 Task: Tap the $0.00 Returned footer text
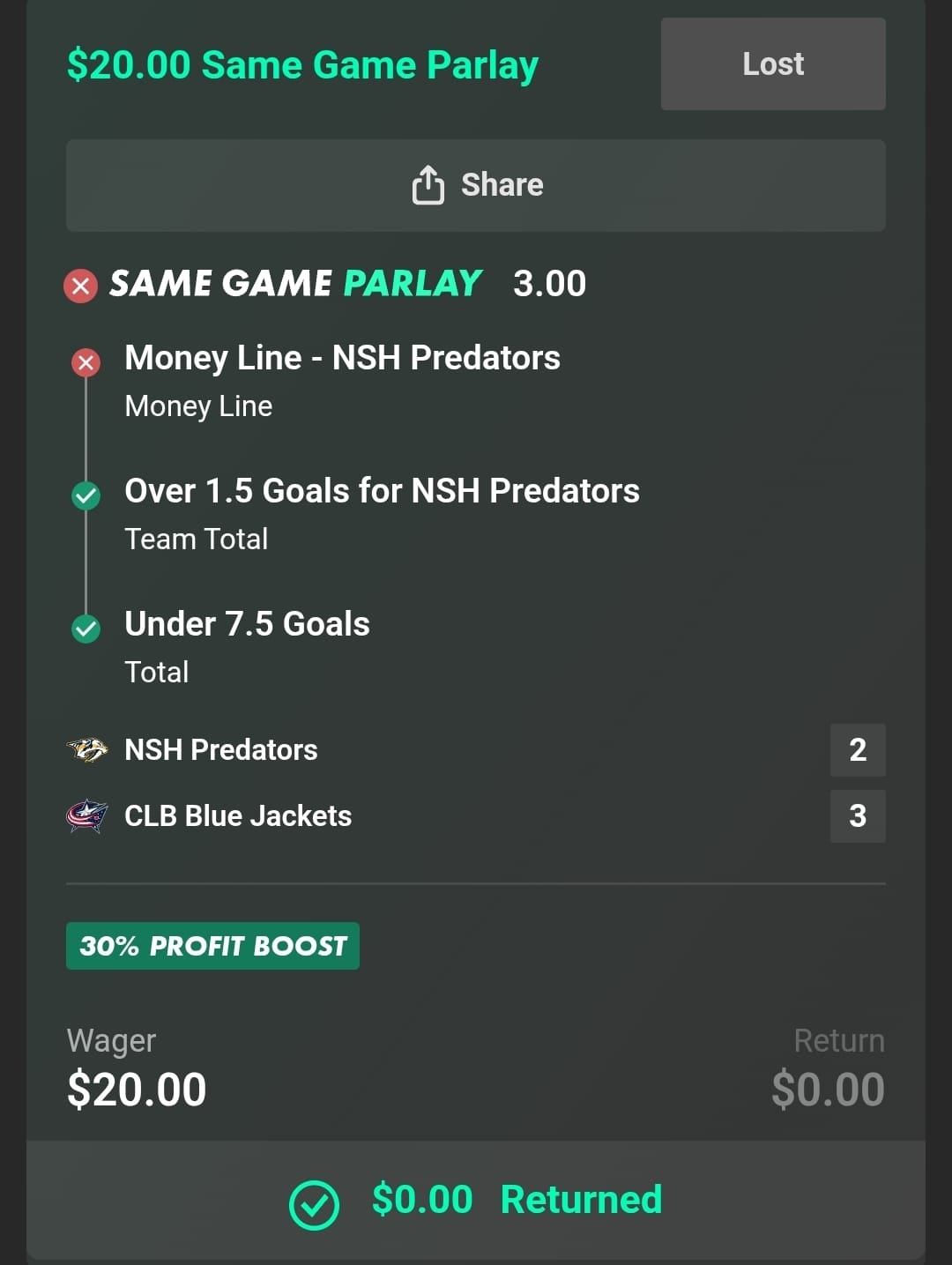tap(517, 1200)
